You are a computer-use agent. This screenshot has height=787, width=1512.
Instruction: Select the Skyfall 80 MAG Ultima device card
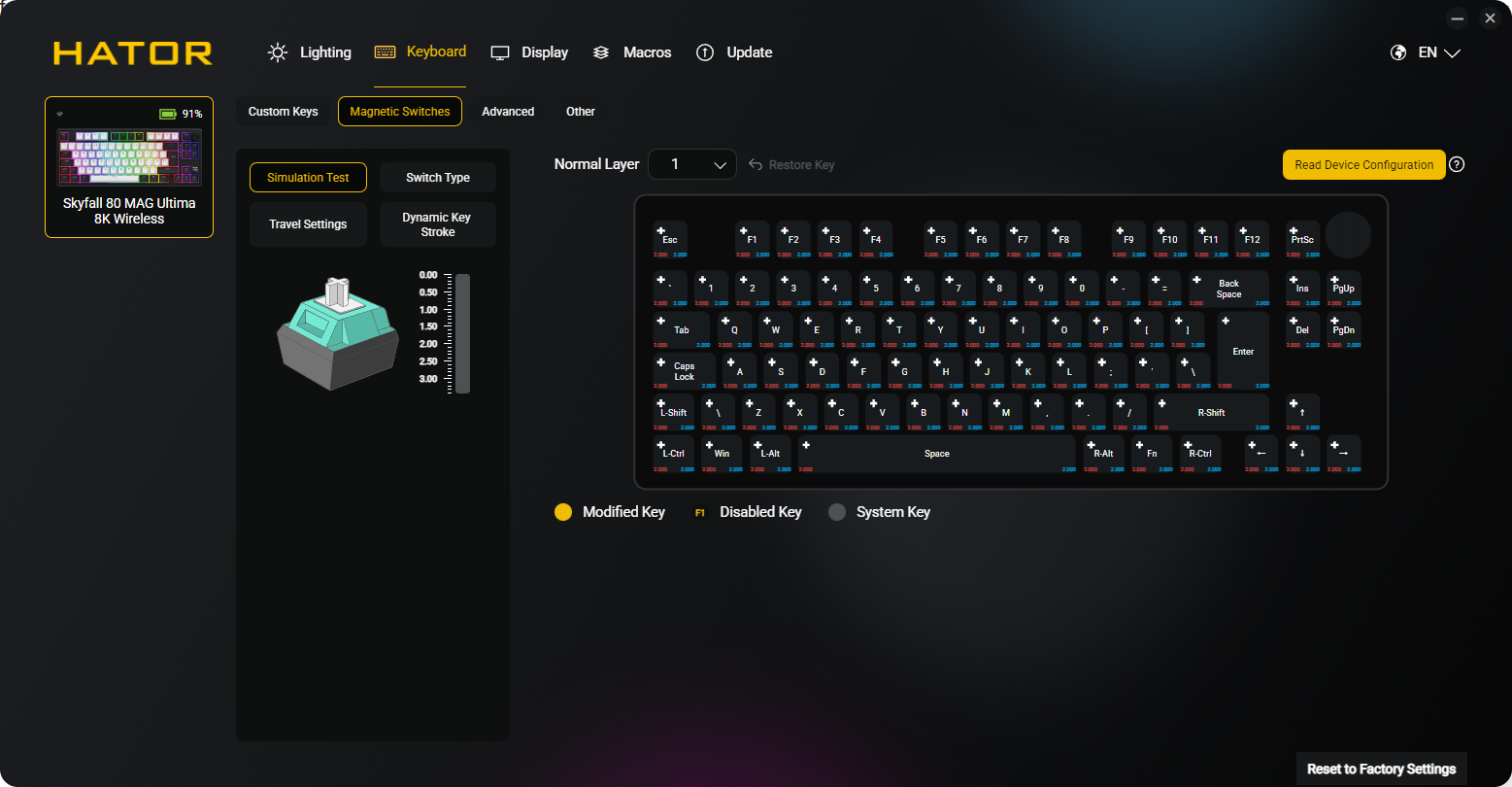(129, 167)
